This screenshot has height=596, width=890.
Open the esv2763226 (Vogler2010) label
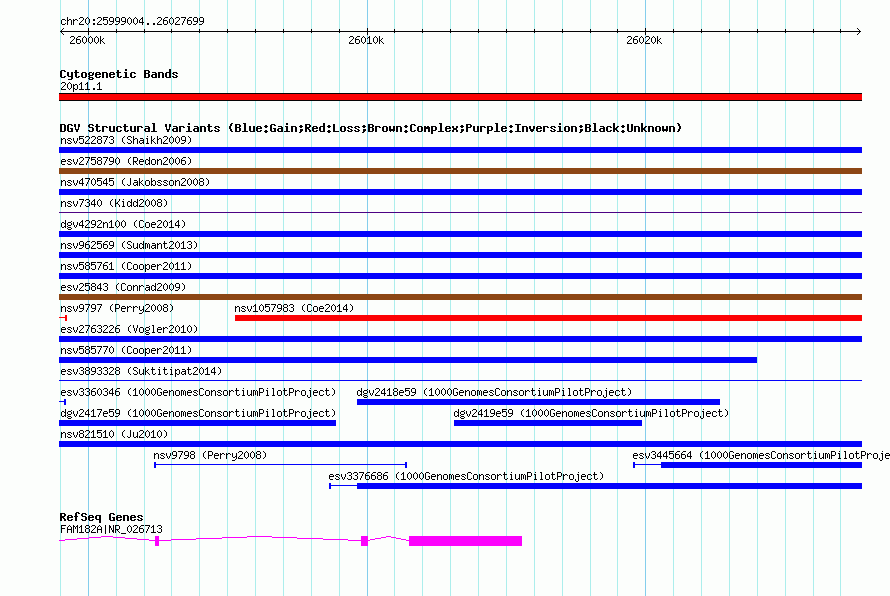[x=129, y=329]
